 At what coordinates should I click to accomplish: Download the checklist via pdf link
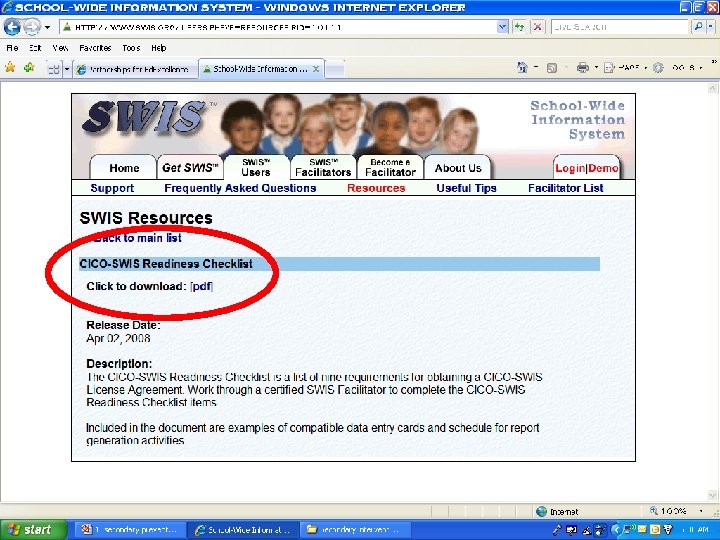(x=202, y=286)
